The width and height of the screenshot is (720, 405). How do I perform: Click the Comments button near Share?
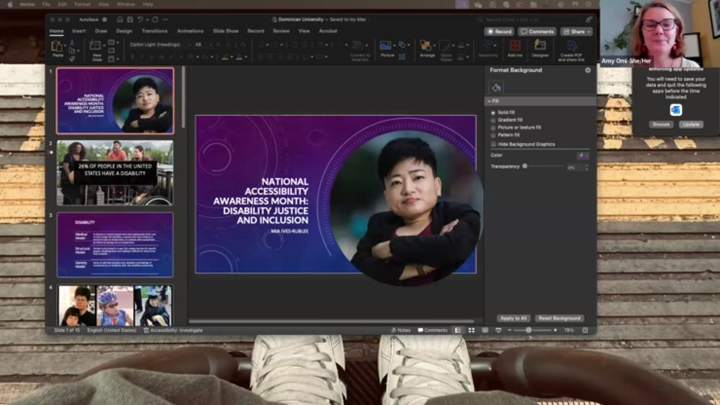[537, 32]
